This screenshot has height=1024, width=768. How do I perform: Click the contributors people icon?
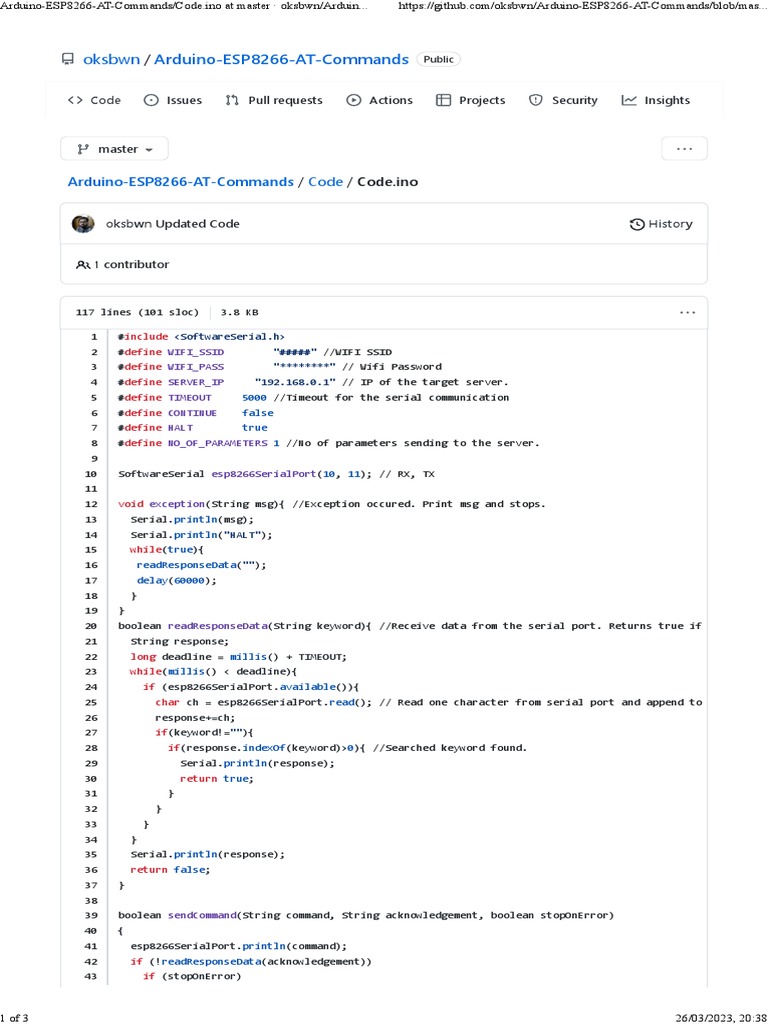pos(83,265)
